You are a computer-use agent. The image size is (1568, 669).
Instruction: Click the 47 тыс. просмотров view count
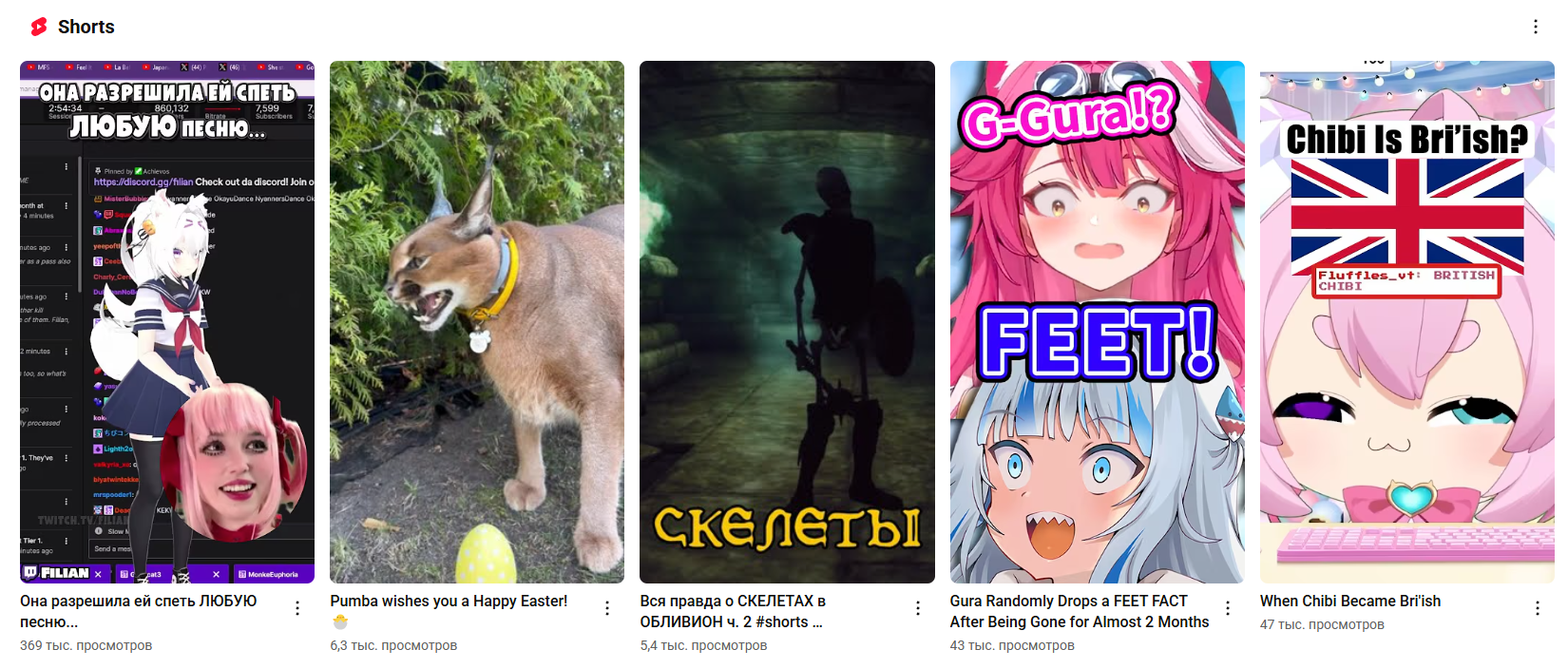point(1322,624)
